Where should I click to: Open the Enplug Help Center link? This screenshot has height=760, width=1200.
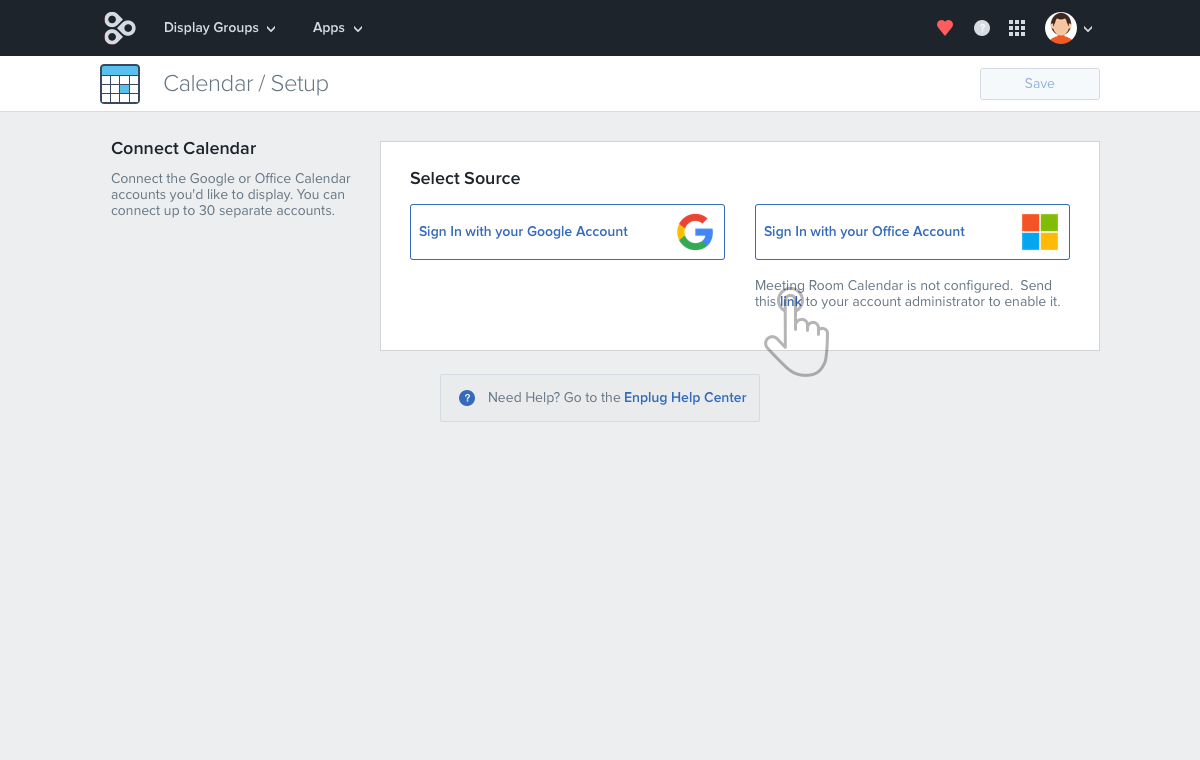[685, 398]
